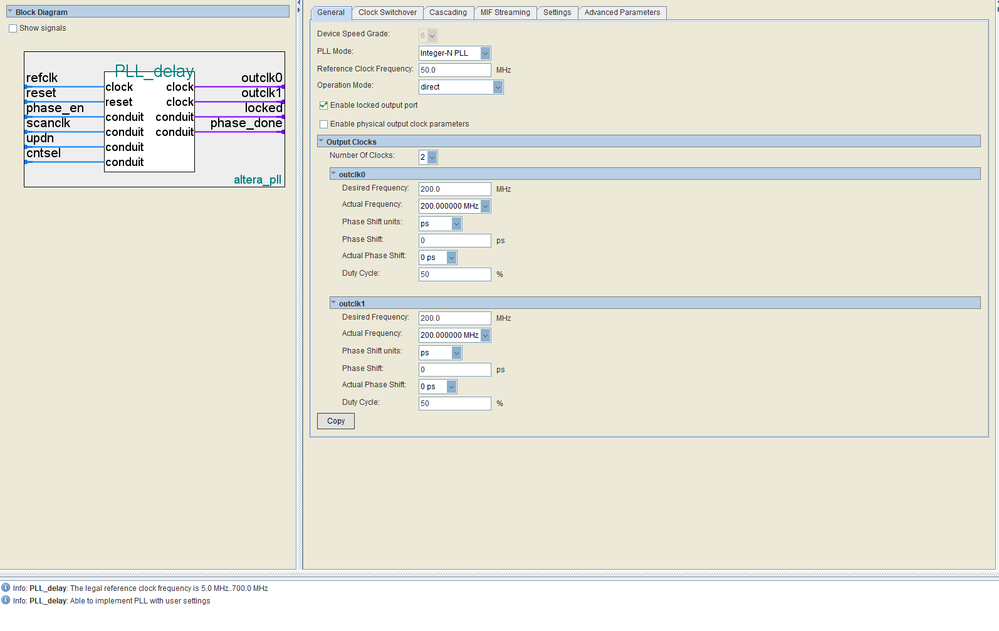Click outclk1 Duty Cycle input field

(x=454, y=403)
